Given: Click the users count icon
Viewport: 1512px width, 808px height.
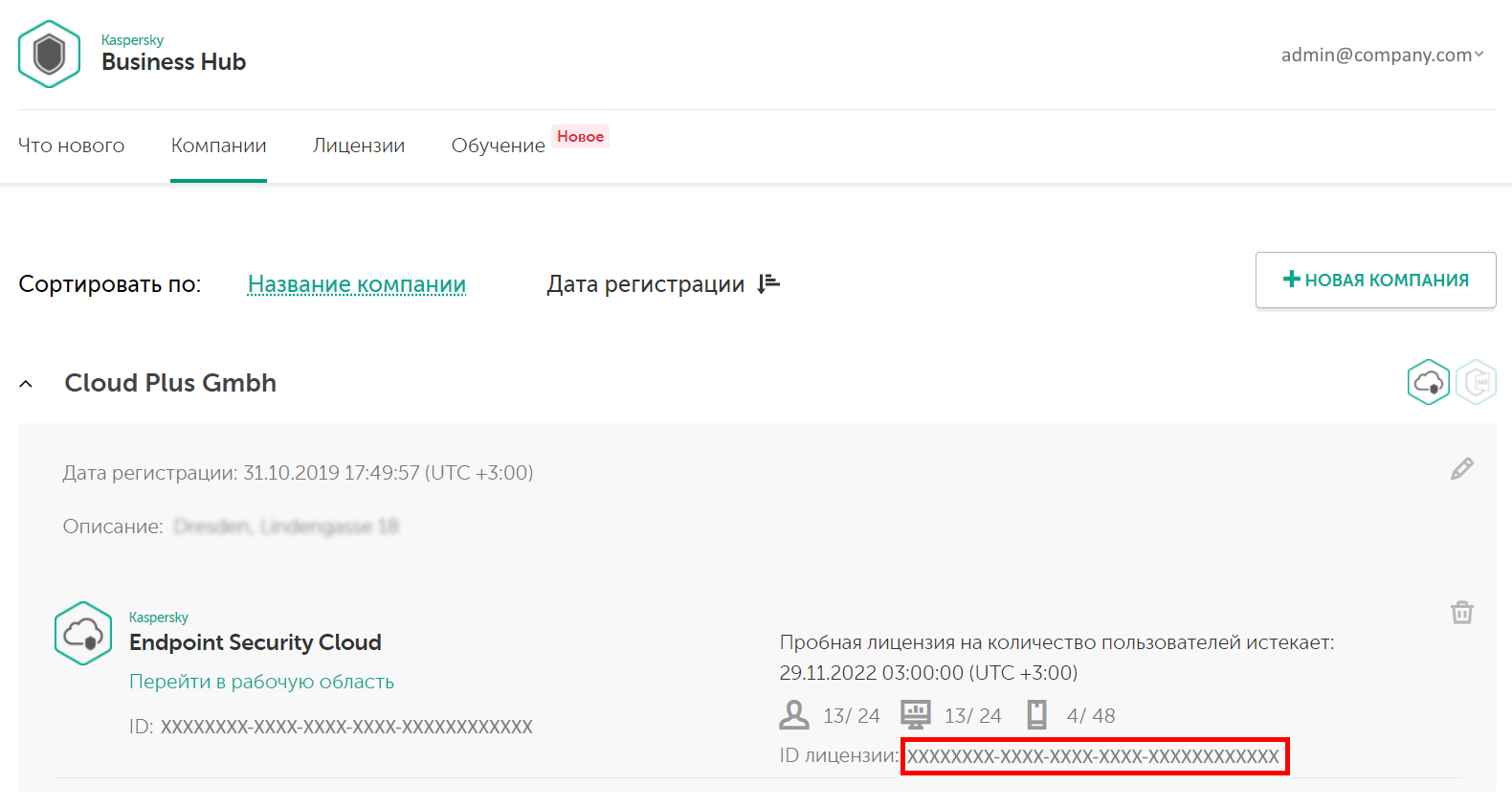Looking at the screenshot, I should pyautogui.click(x=794, y=714).
